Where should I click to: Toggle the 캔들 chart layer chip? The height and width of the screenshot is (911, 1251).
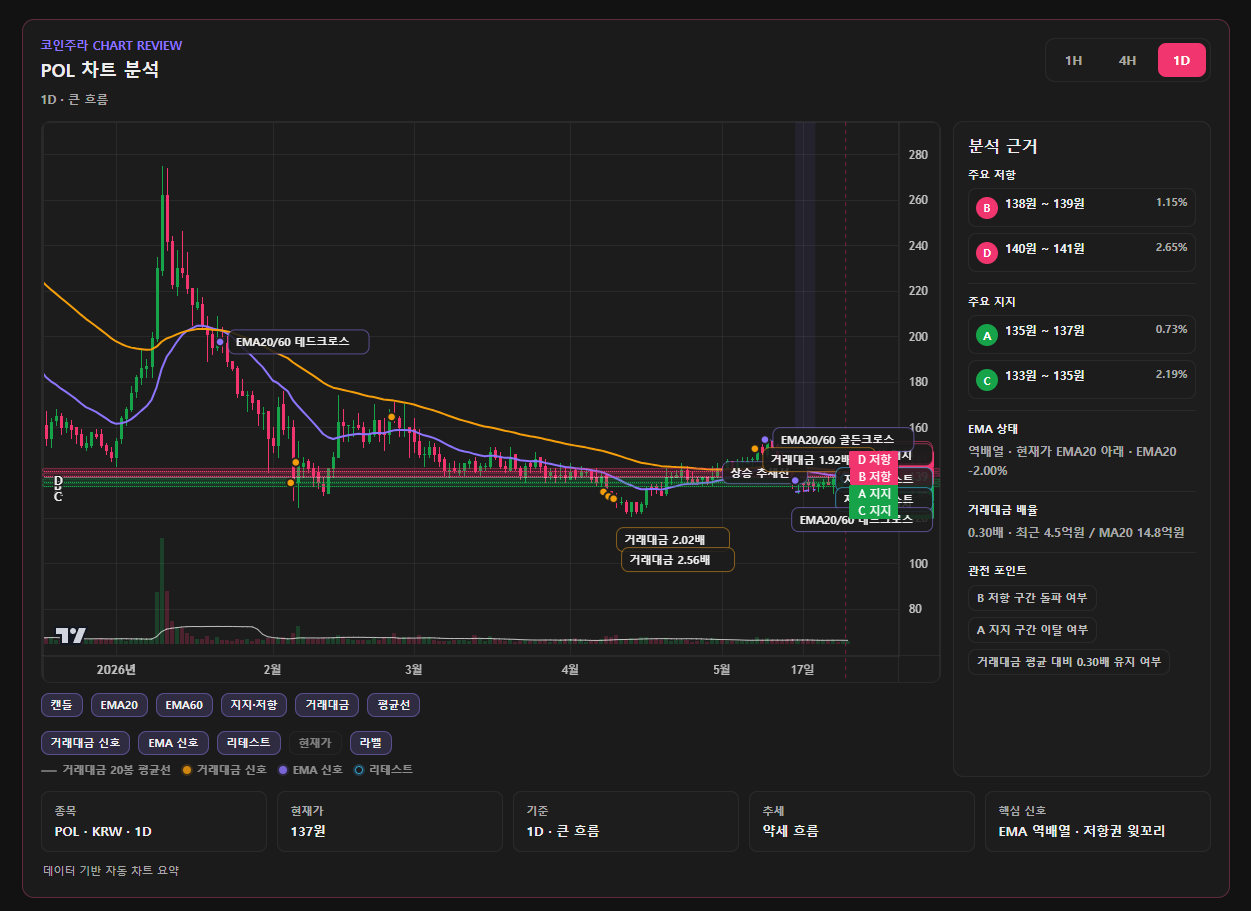(62, 705)
